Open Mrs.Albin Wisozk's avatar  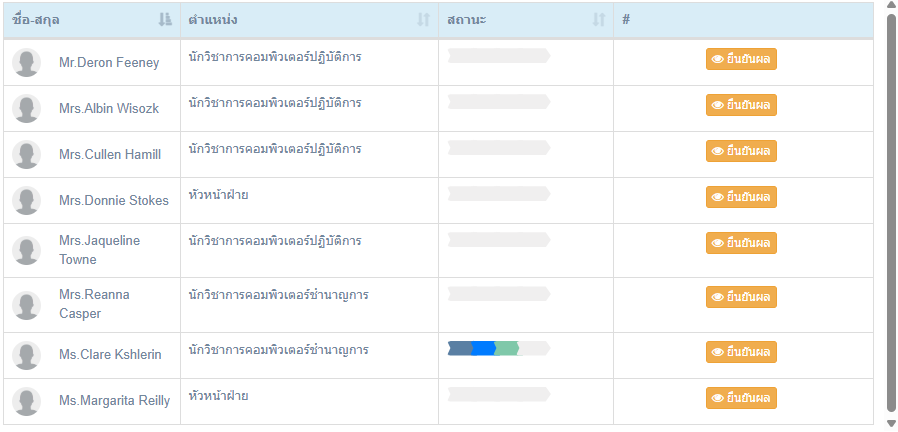click(x=26, y=108)
